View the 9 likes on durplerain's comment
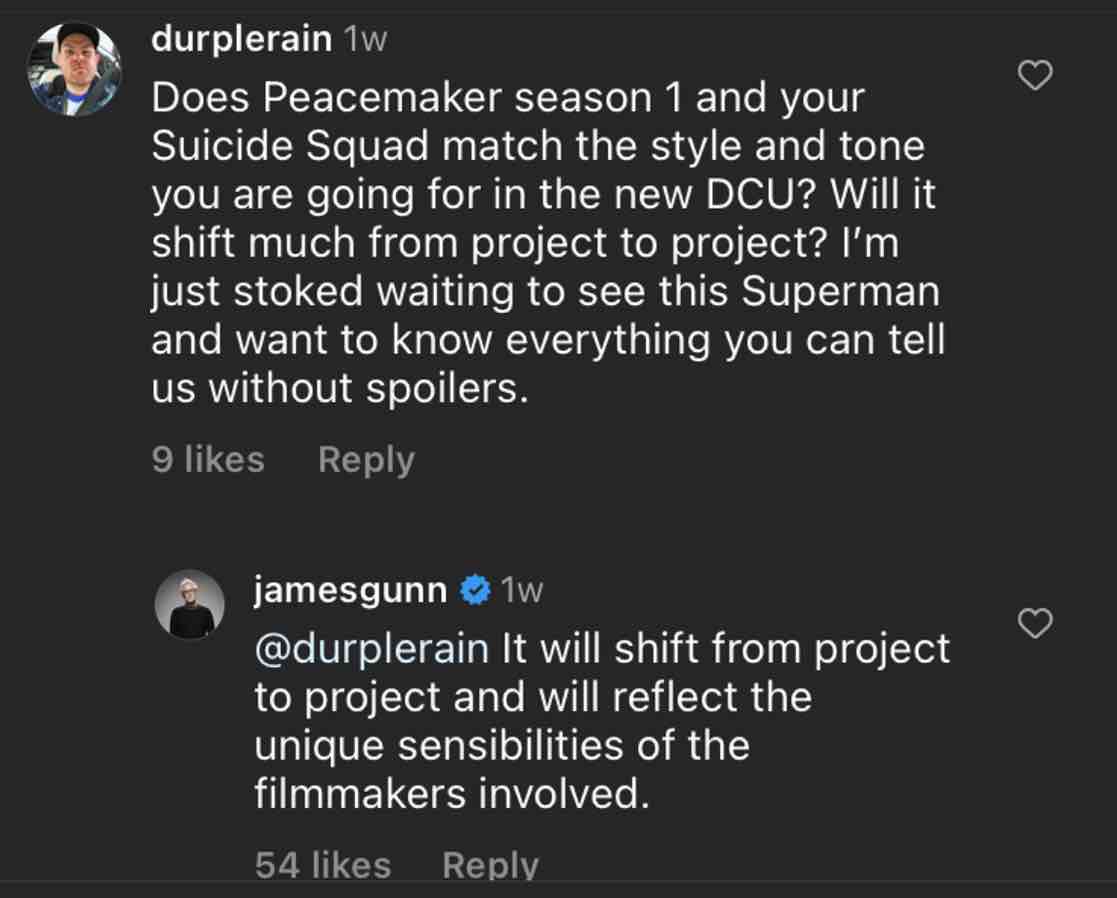The width and height of the screenshot is (1117, 898). click(x=208, y=459)
